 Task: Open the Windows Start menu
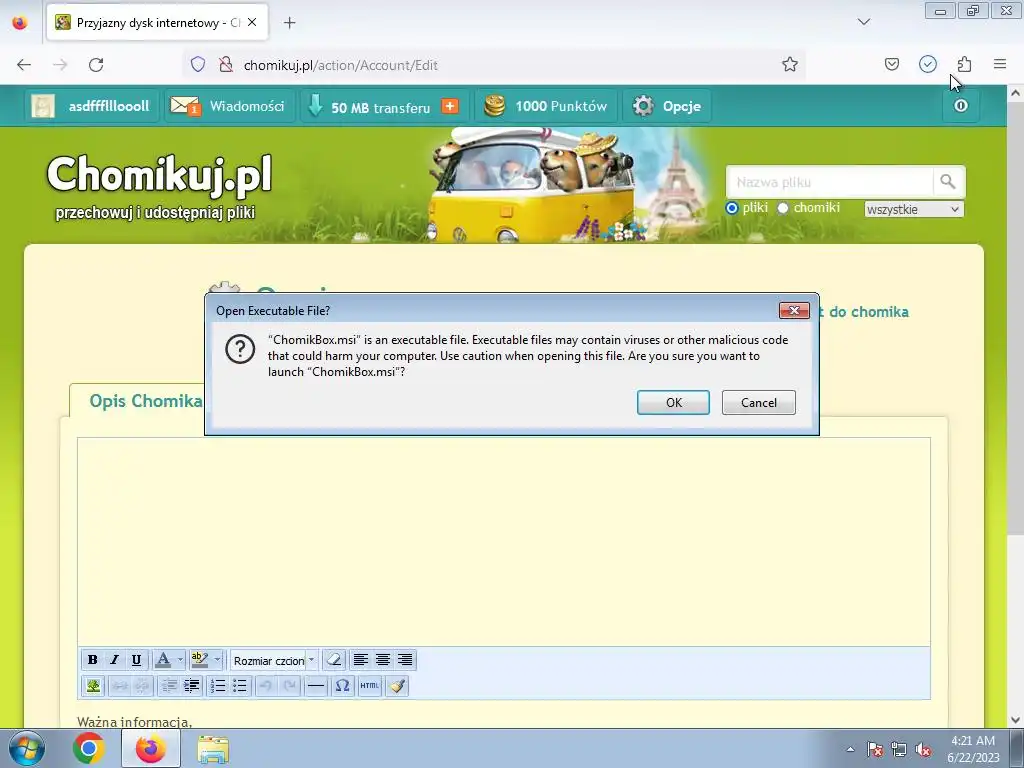tap(27, 748)
